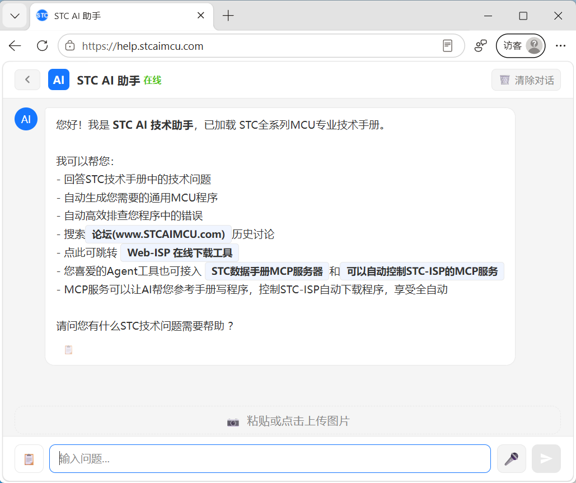Open the tab search dropdown arrow
This screenshot has height=483, width=576.
15,16
